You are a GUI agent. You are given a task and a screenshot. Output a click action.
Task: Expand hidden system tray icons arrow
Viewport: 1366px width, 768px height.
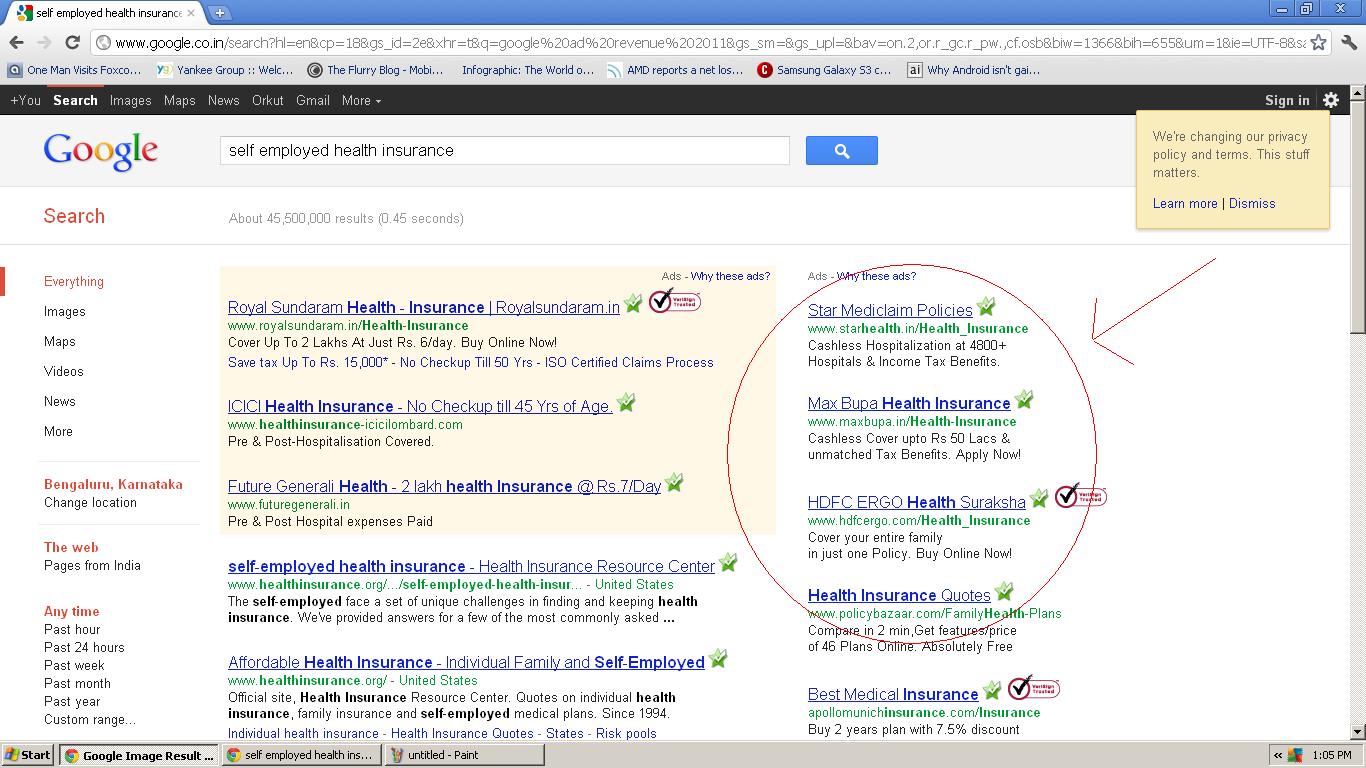1278,755
